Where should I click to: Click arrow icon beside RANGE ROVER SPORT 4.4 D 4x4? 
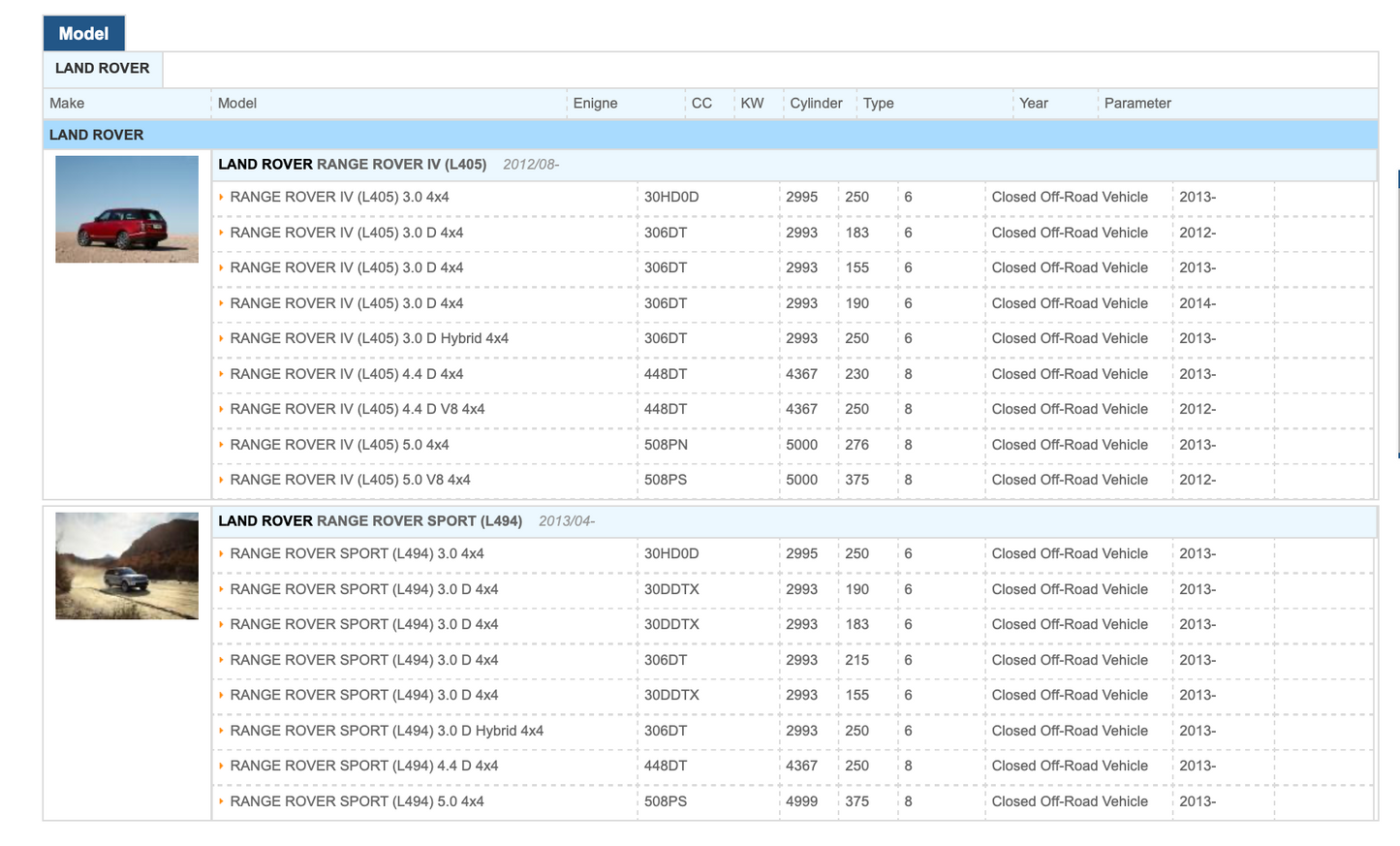[221, 766]
